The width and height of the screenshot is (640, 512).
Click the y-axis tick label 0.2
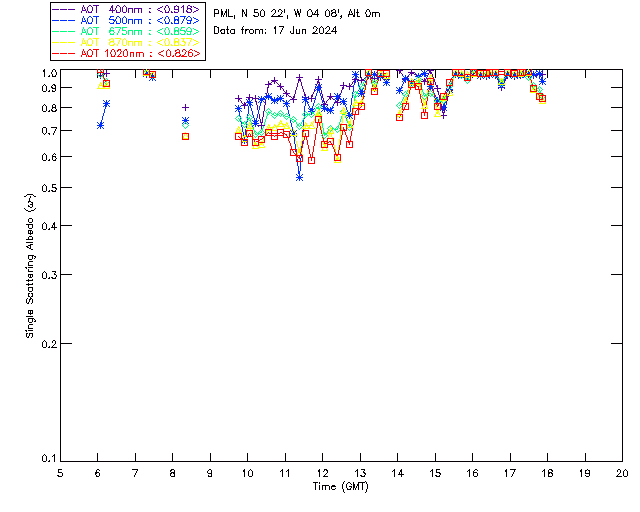pyautogui.click(x=49, y=344)
